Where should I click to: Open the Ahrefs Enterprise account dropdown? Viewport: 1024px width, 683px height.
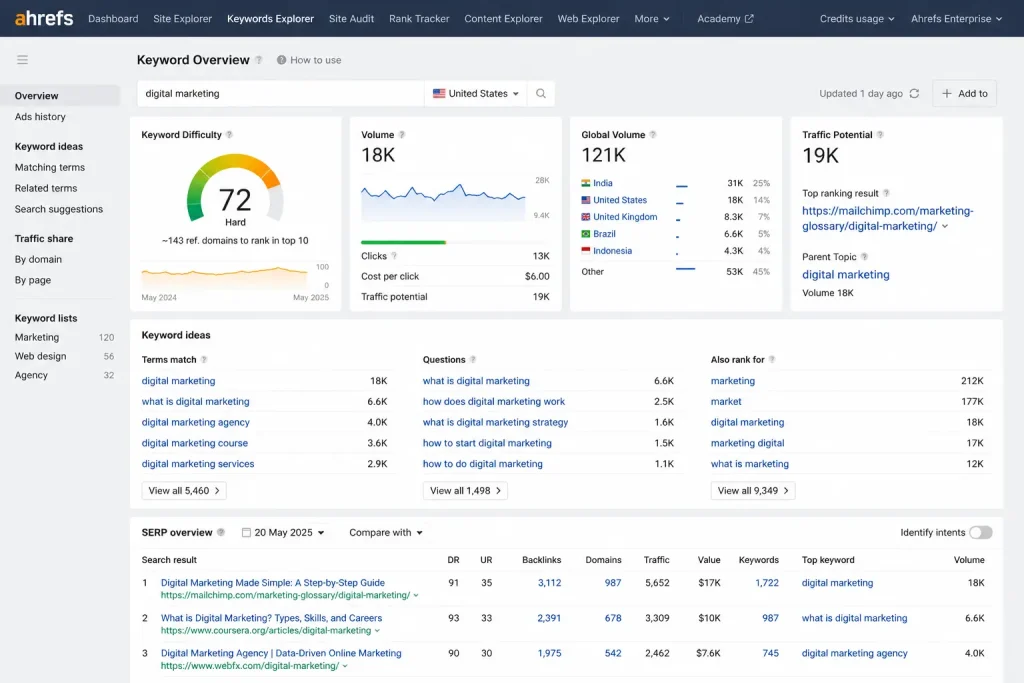(x=956, y=19)
